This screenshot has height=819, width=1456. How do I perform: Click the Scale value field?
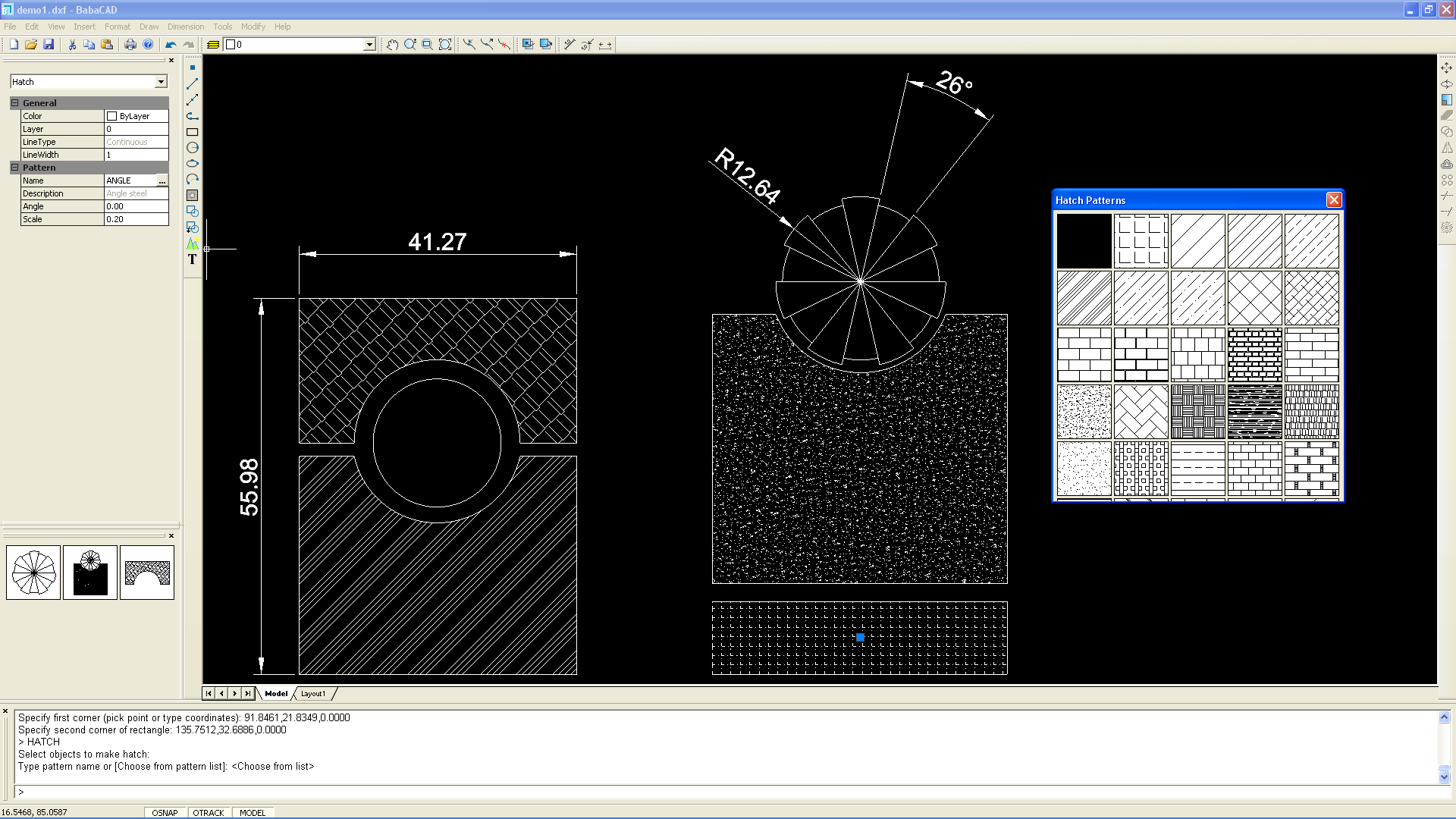136,219
